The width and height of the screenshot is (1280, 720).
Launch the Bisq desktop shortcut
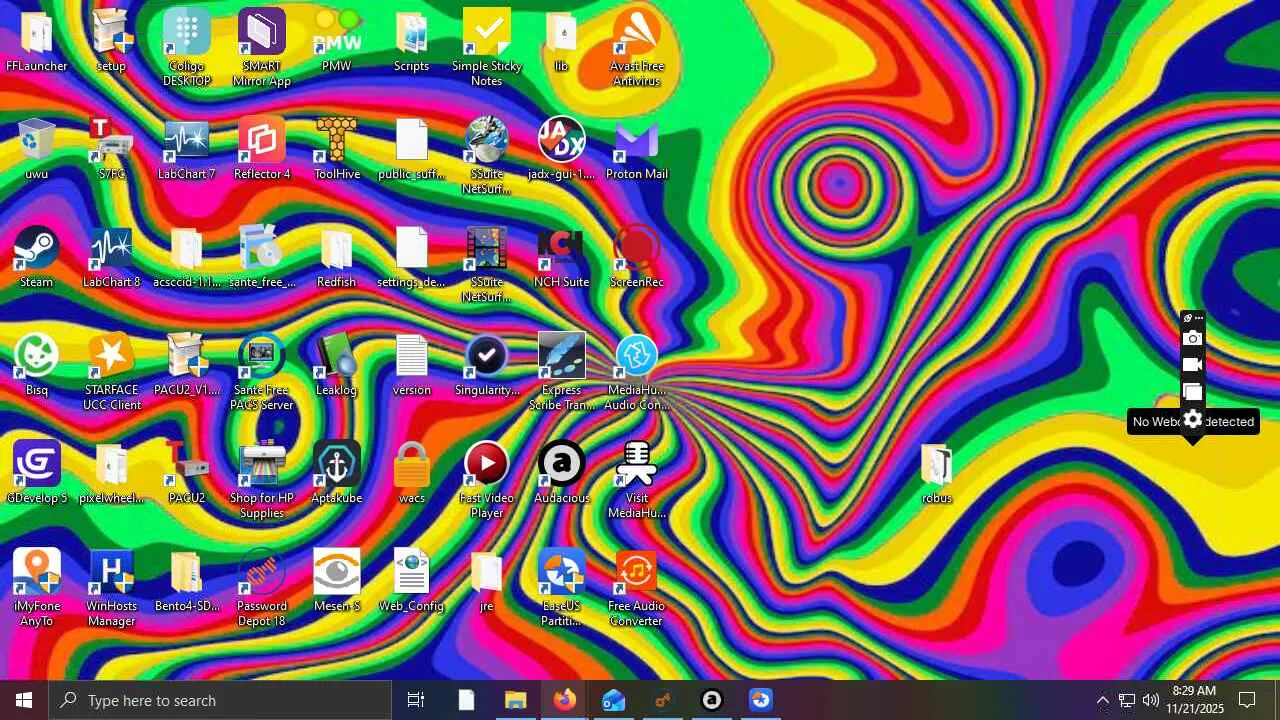(37, 365)
